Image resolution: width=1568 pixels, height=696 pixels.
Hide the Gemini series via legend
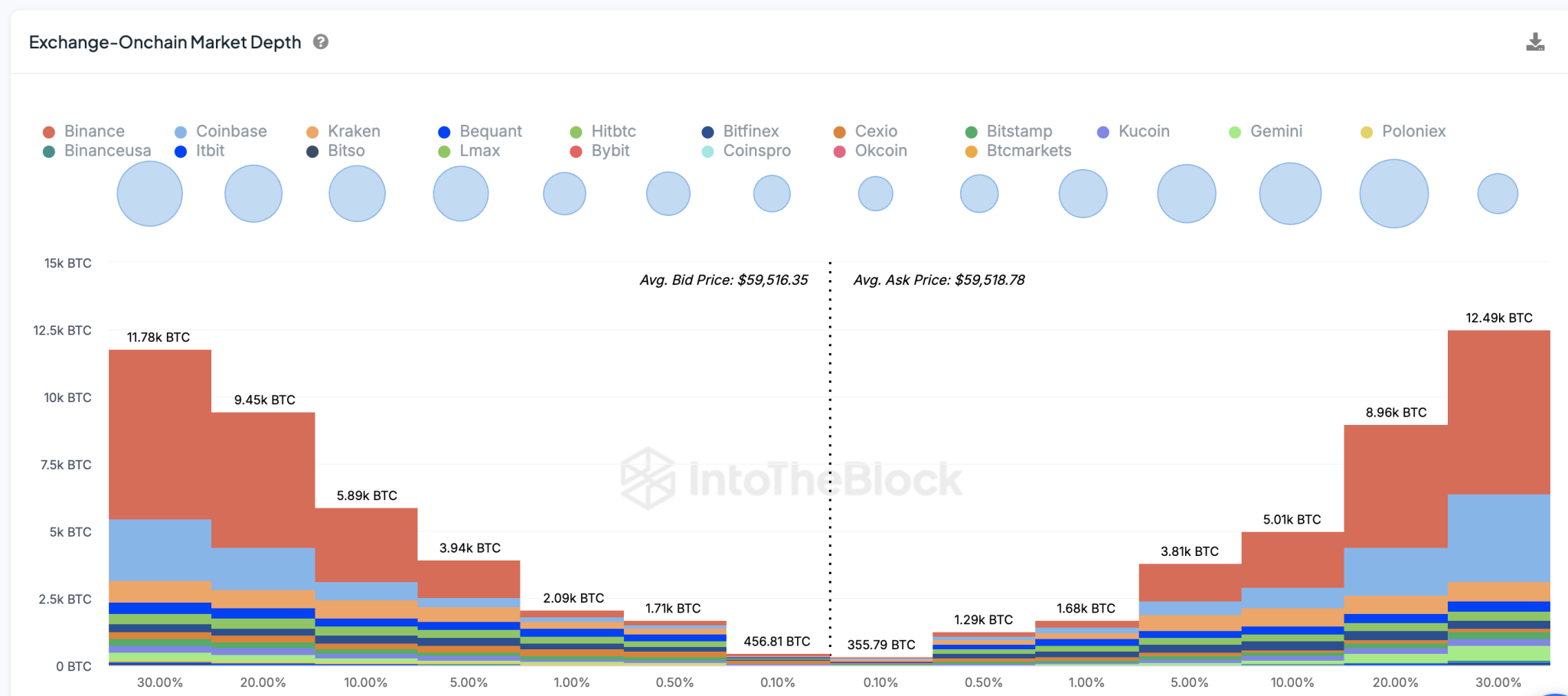click(1266, 132)
